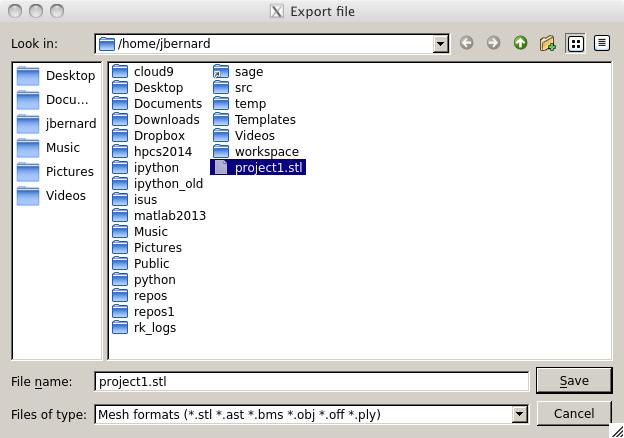Select the matlab2013 folder
Image resolution: width=624 pixels, height=438 pixels.
click(159, 216)
